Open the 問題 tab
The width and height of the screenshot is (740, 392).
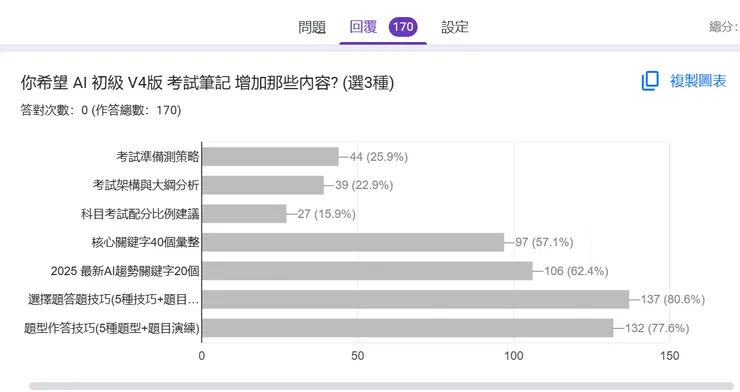(312, 27)
